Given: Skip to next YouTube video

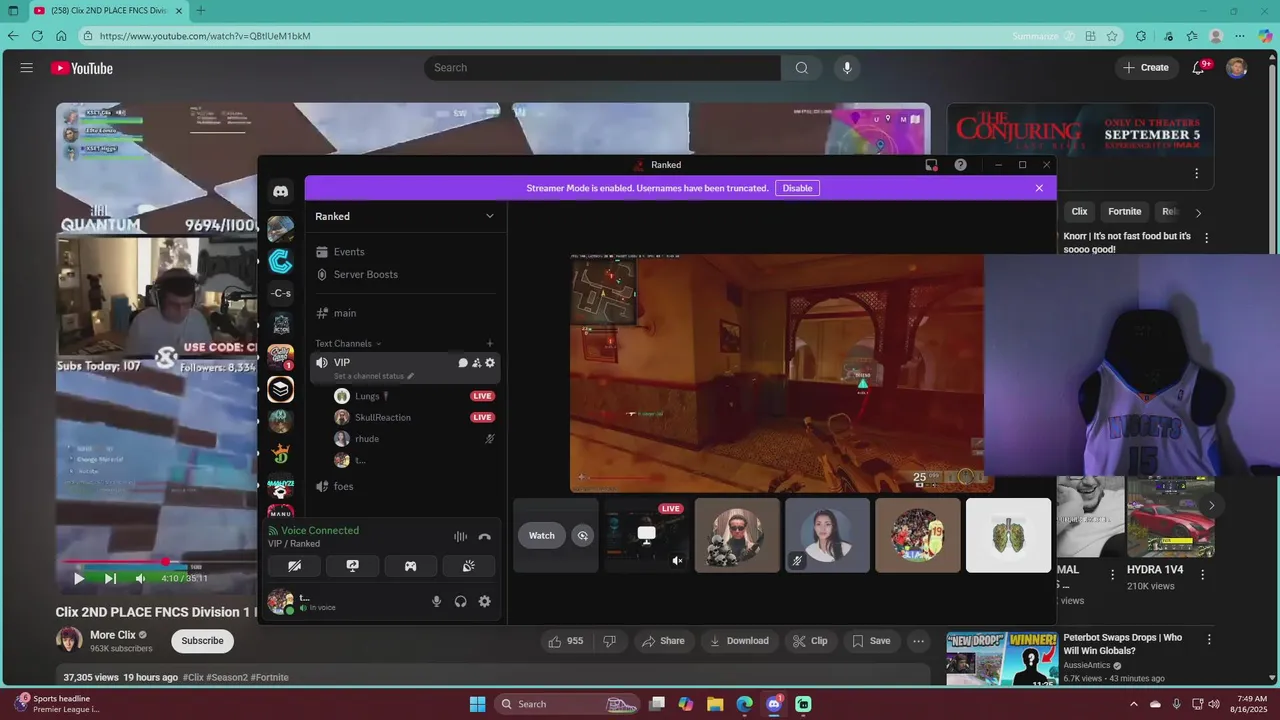Looking at the screenshot, I should [x=110, y=578].
